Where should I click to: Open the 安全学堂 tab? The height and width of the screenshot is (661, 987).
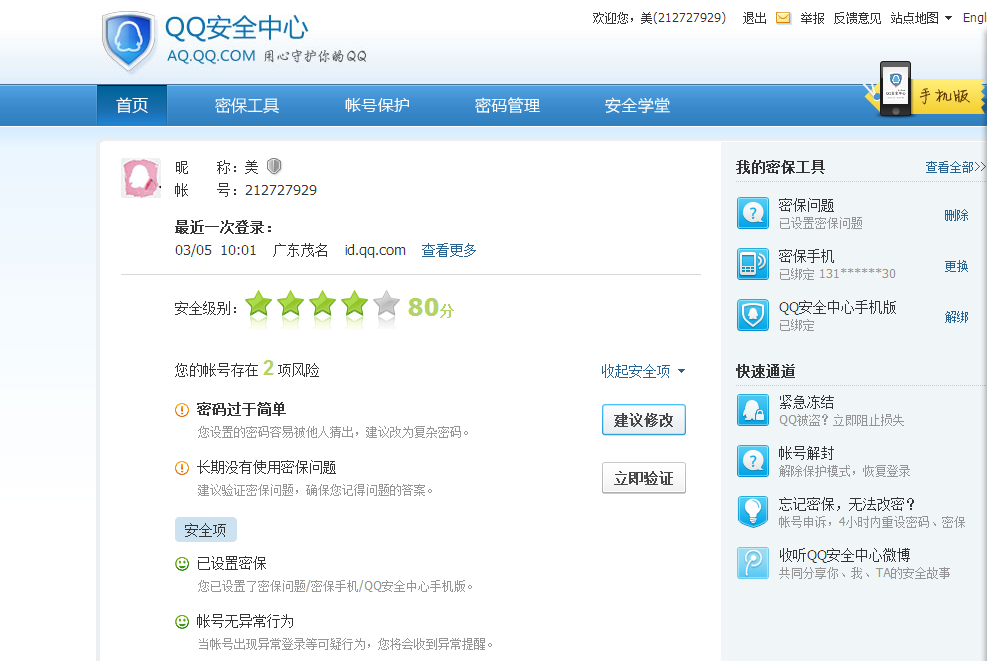coord(637,105)
